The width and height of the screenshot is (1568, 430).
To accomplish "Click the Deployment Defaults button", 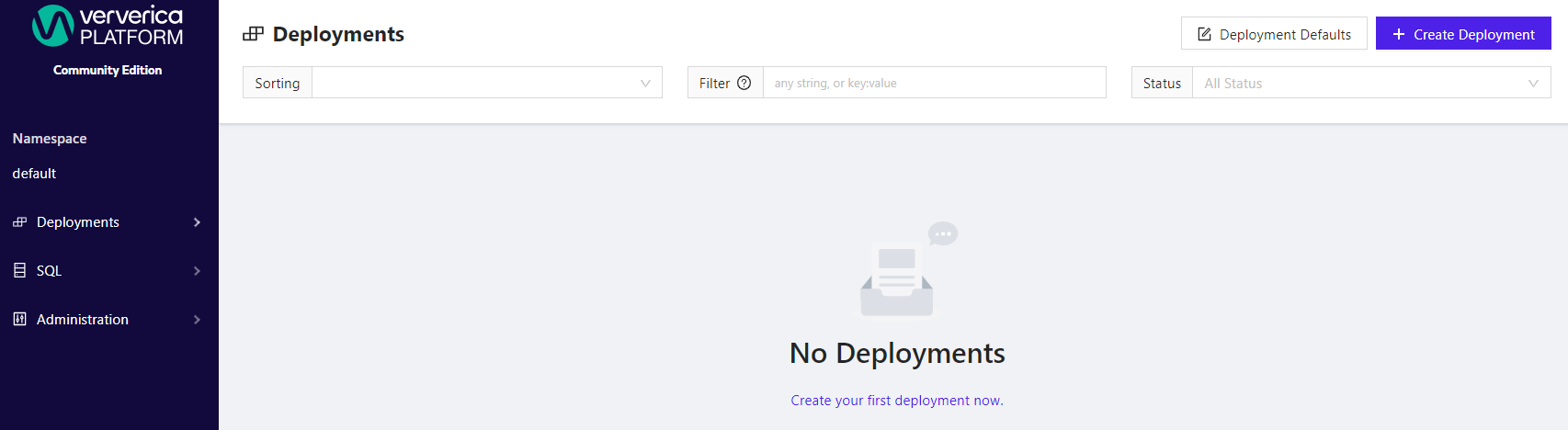I will point(1274,34).
